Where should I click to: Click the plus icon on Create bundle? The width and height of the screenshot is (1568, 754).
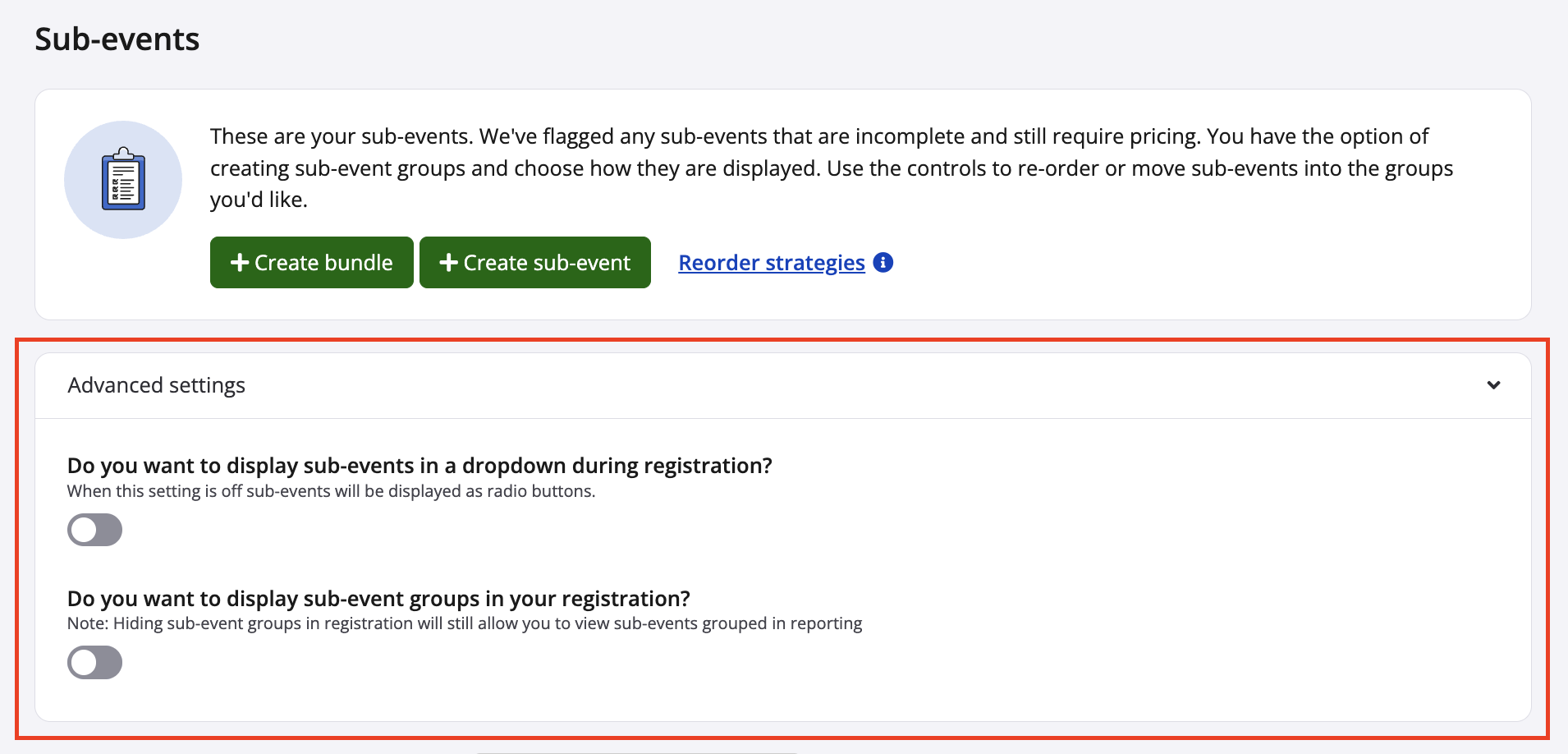240,263
